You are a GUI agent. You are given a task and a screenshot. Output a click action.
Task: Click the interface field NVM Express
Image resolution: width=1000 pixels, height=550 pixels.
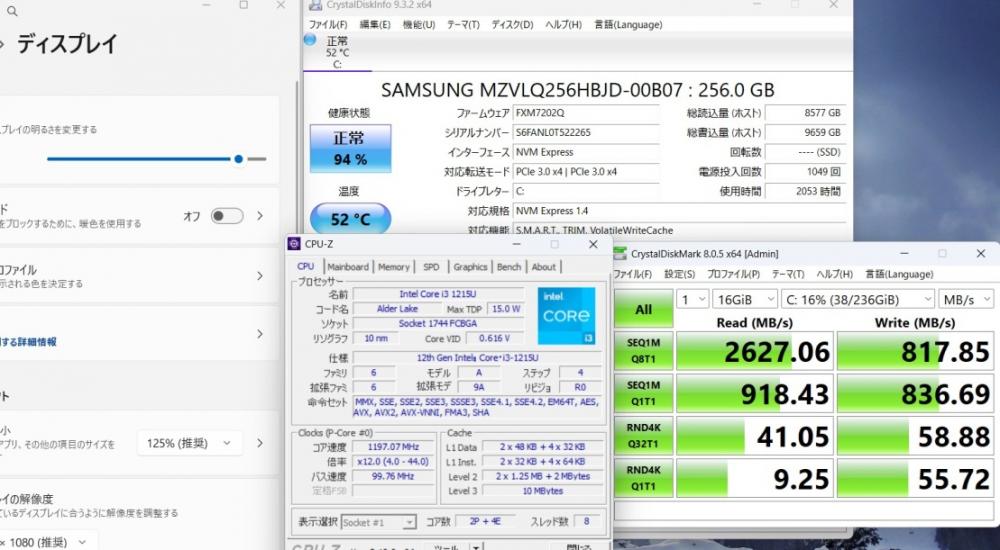click(x=586, y=152)
